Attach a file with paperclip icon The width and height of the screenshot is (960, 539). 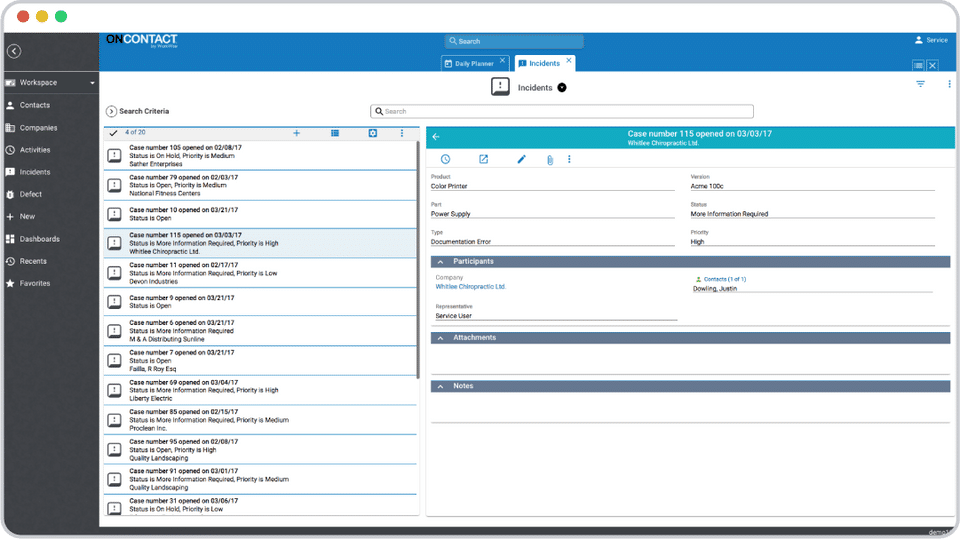[x=550, y=160]
